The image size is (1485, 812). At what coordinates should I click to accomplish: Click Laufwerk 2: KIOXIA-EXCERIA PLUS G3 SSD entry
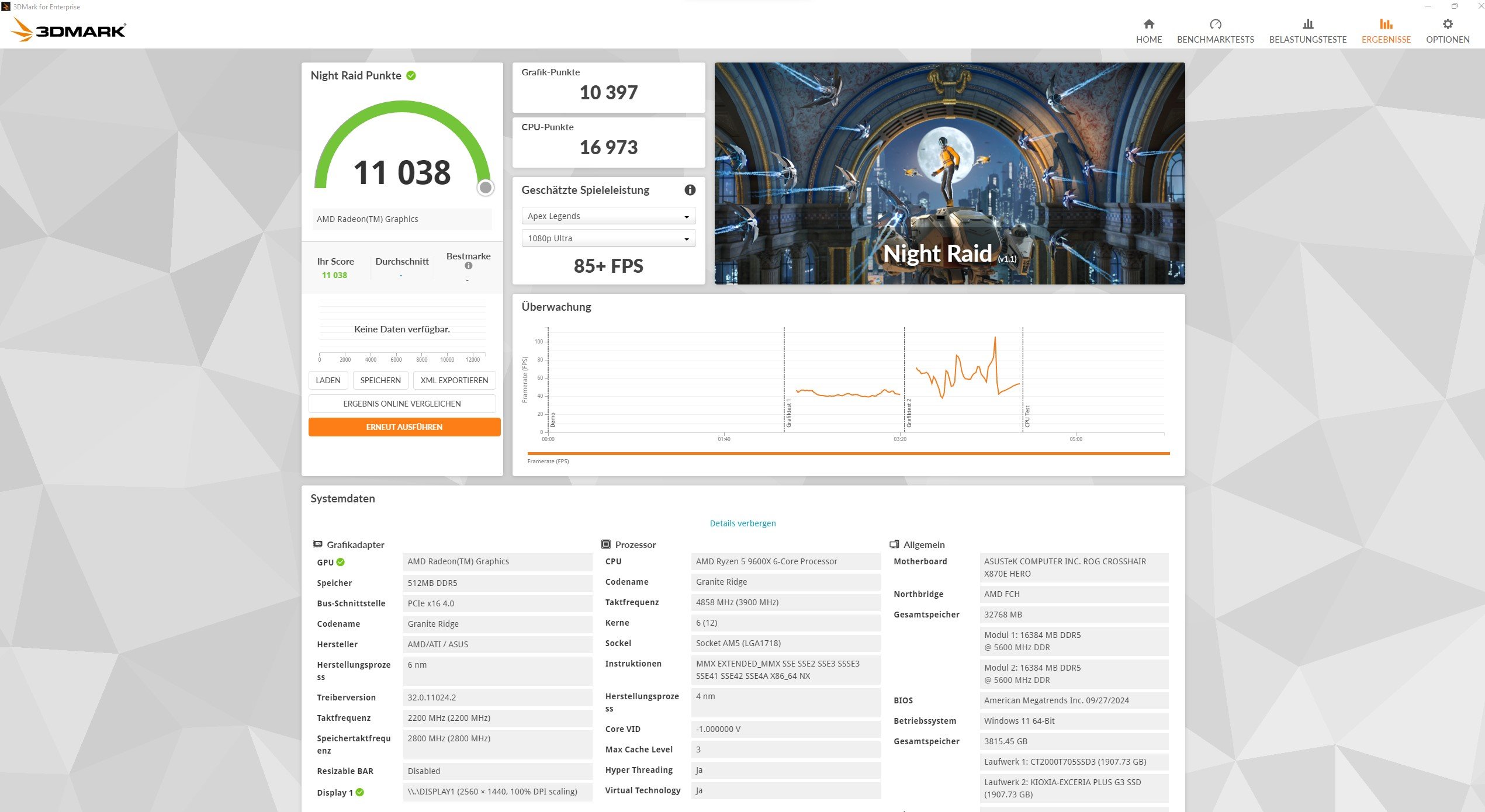tap(1074, 788)
